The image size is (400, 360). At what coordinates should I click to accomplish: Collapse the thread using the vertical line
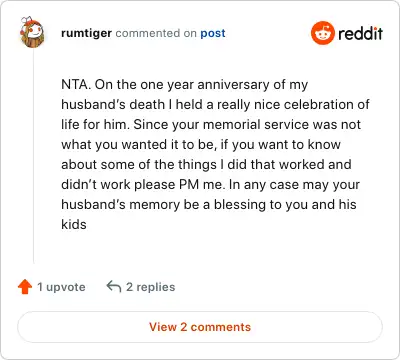33,157
